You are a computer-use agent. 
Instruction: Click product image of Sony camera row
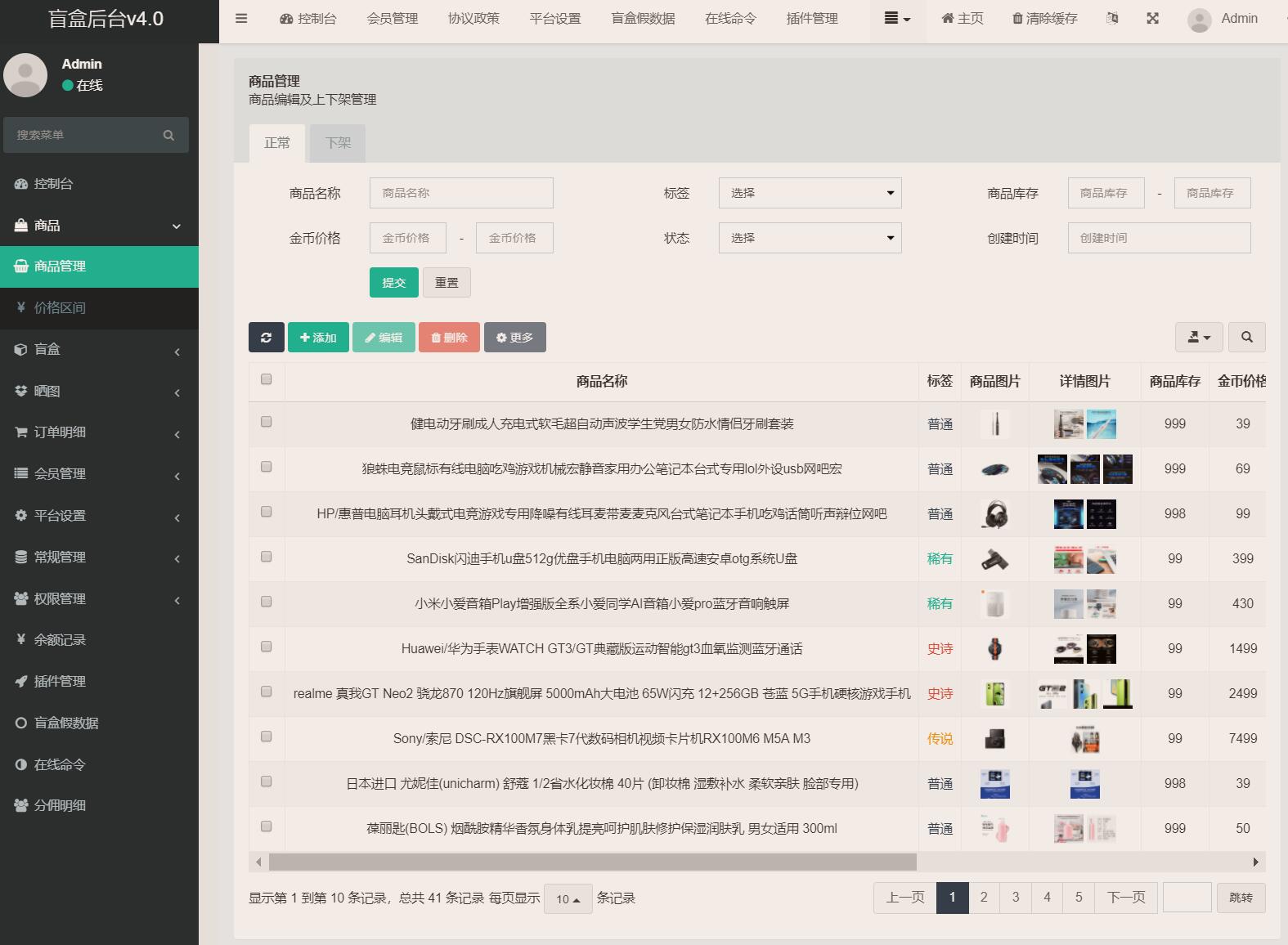point(994,739)
